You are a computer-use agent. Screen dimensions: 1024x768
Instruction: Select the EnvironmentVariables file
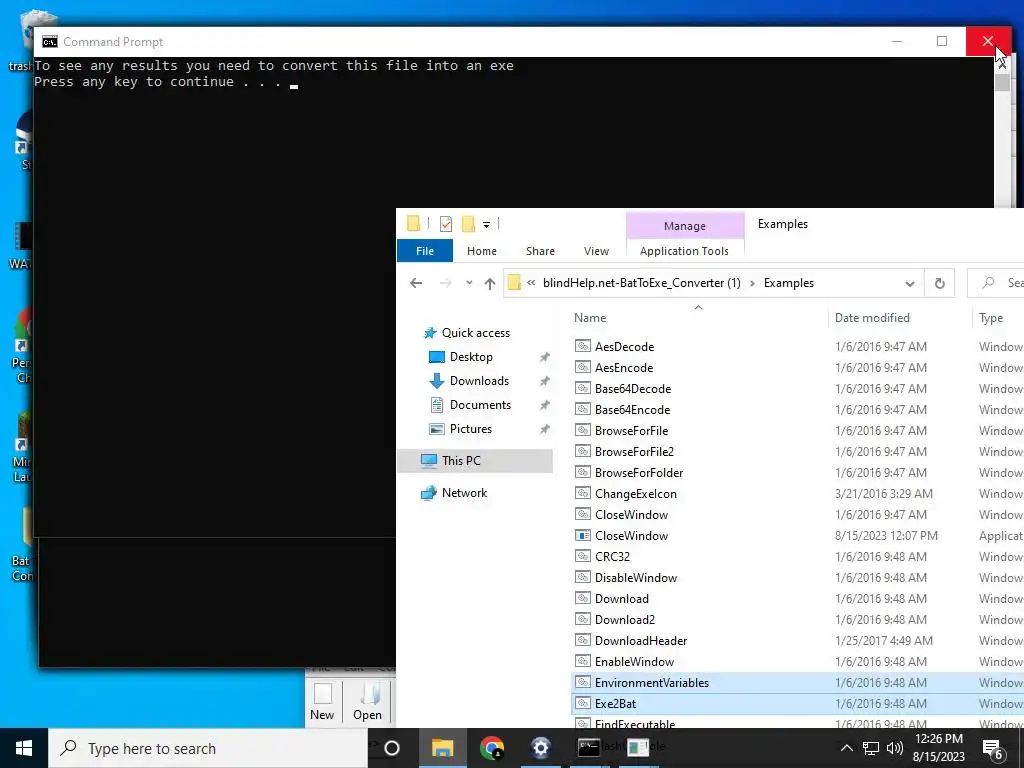(651, 682)
